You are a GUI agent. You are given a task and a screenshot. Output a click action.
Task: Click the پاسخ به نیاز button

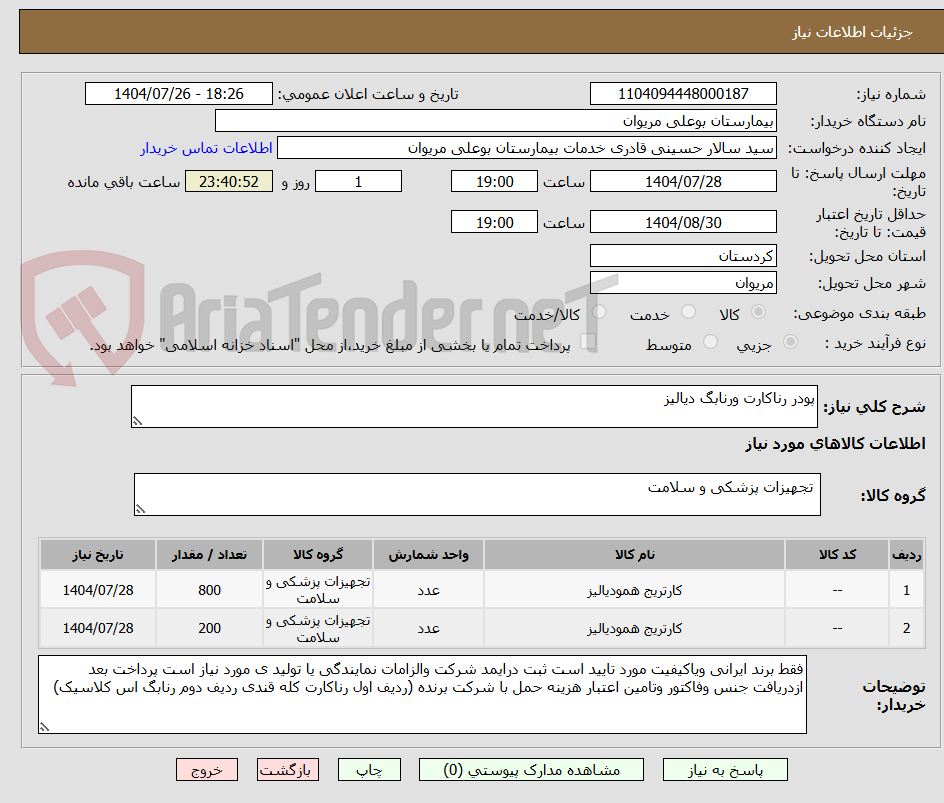tap(725, 769)
